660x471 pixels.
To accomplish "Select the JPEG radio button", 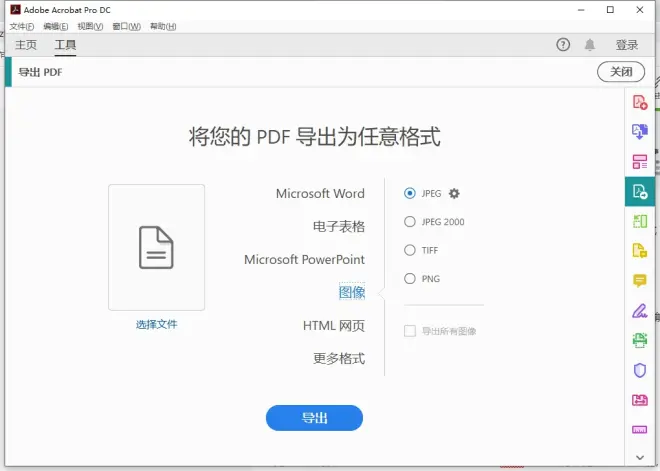I will coord(410,193).
